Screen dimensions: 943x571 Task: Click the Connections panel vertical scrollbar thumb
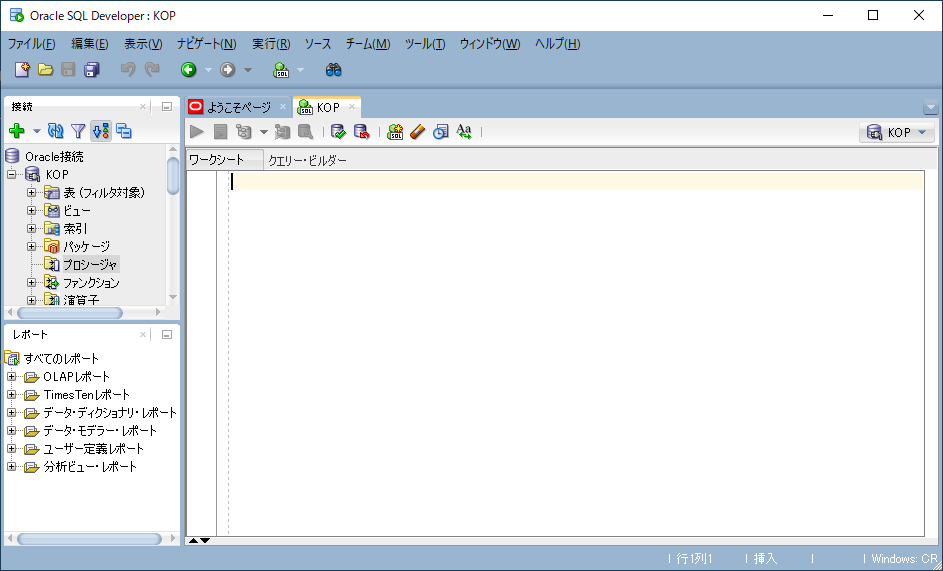point(173,176)
